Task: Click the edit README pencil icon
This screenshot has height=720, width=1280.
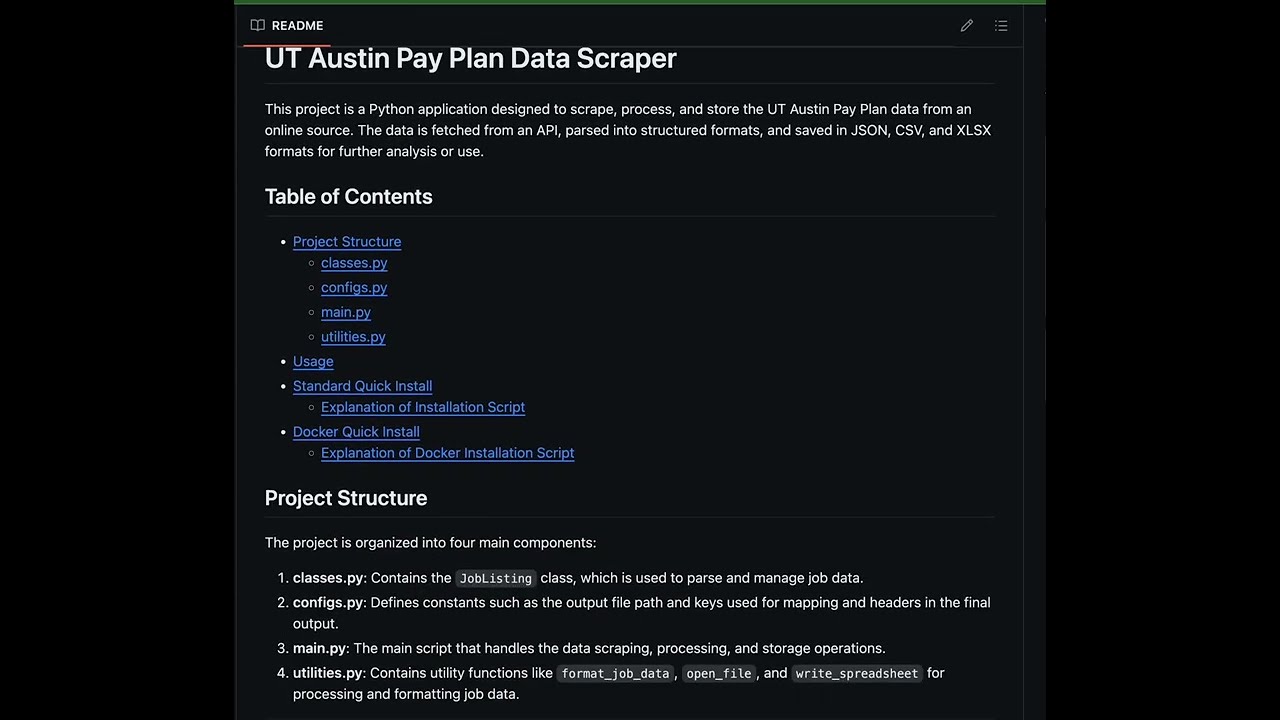Action: [x=967, y=26]
